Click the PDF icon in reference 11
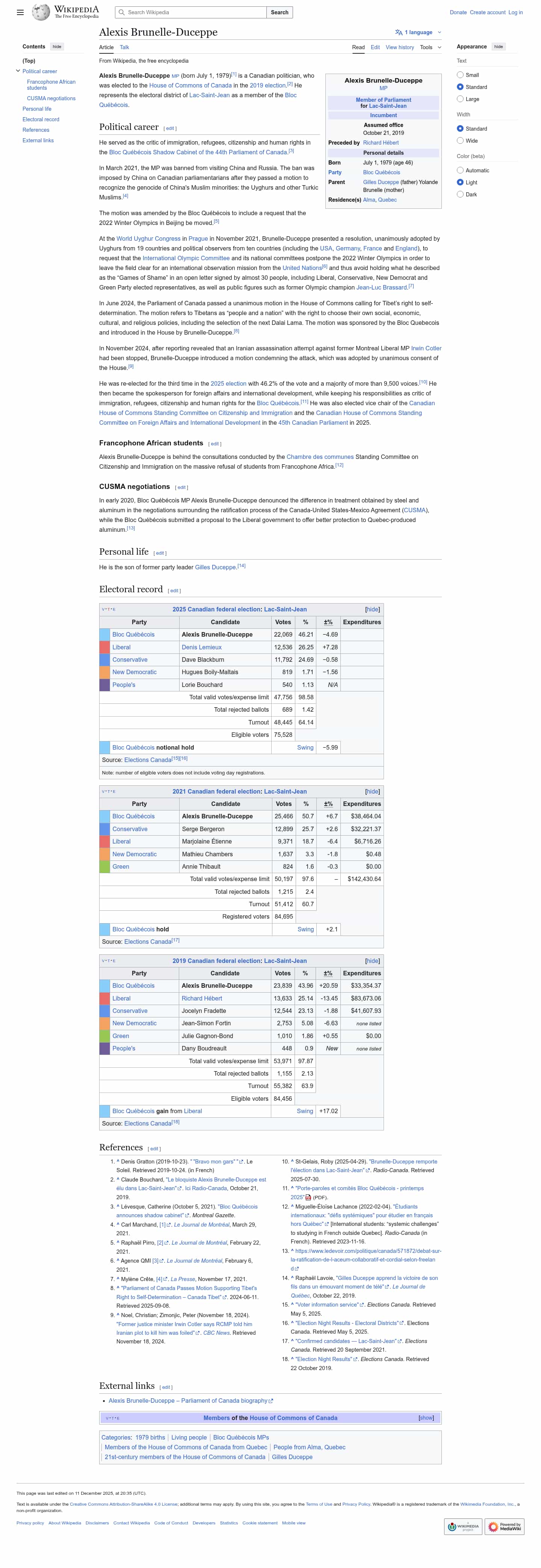 click(x=308, y=1197)
